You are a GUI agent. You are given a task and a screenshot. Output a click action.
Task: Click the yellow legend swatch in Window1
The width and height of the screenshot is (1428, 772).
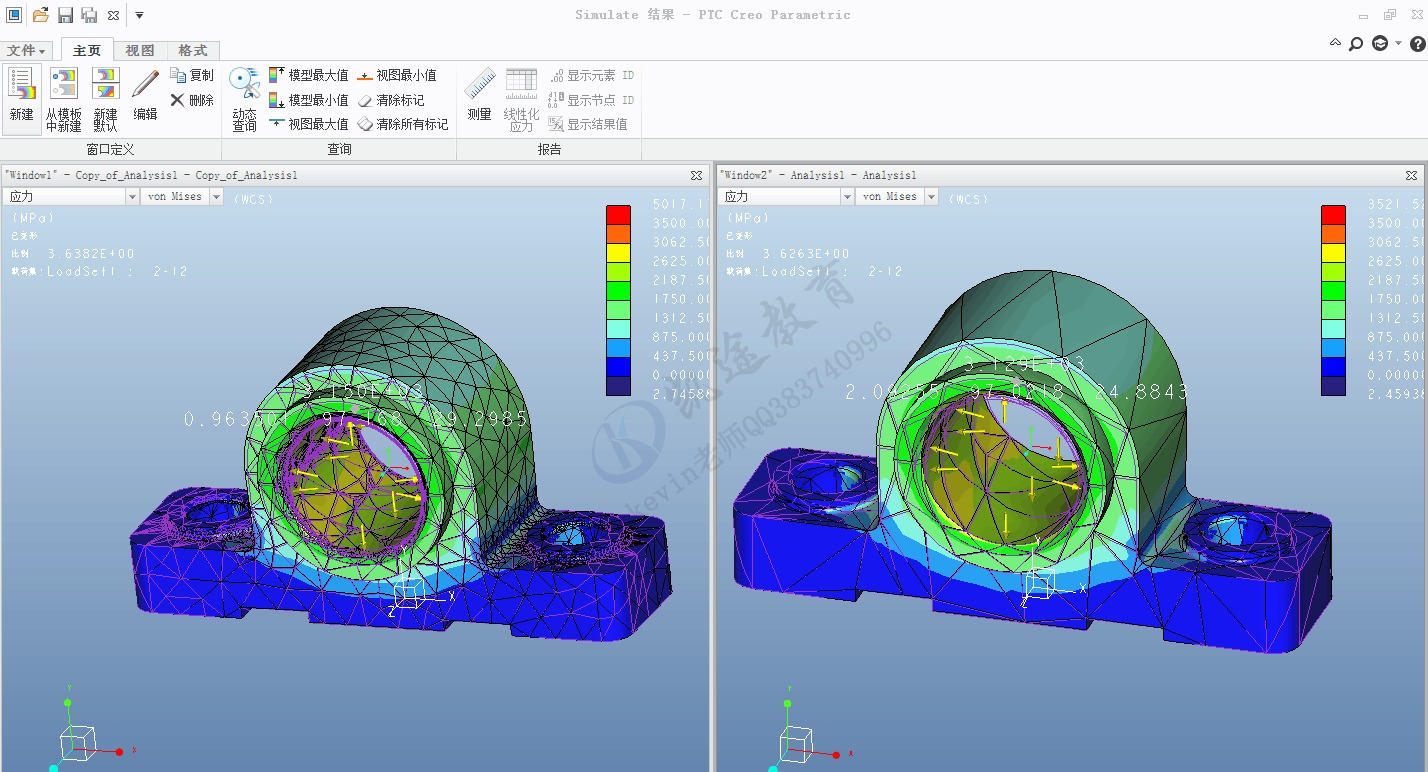[x=619, y=253]
